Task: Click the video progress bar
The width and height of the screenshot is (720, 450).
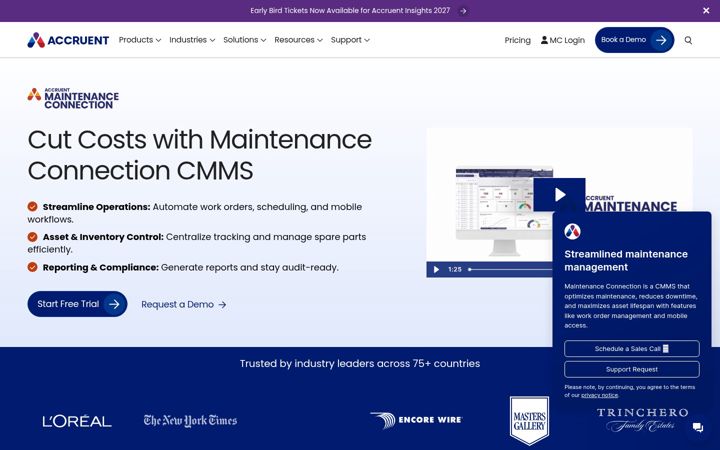Action: (510, 270)
